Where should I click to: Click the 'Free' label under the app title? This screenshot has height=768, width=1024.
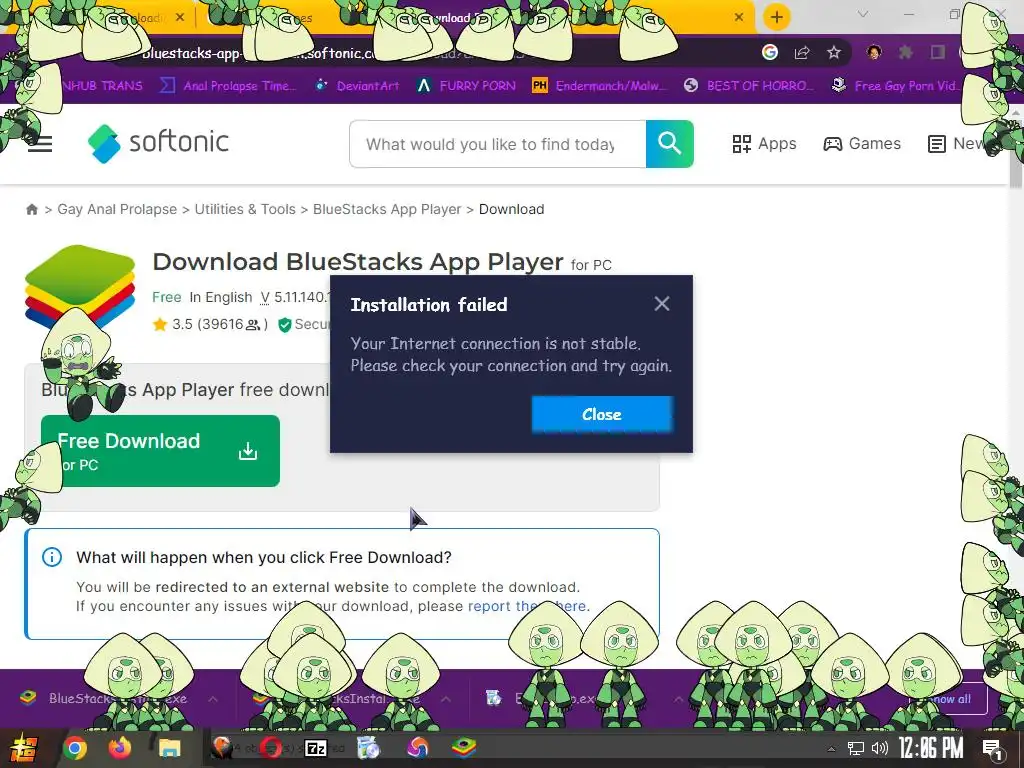click(x=167, y=297)
